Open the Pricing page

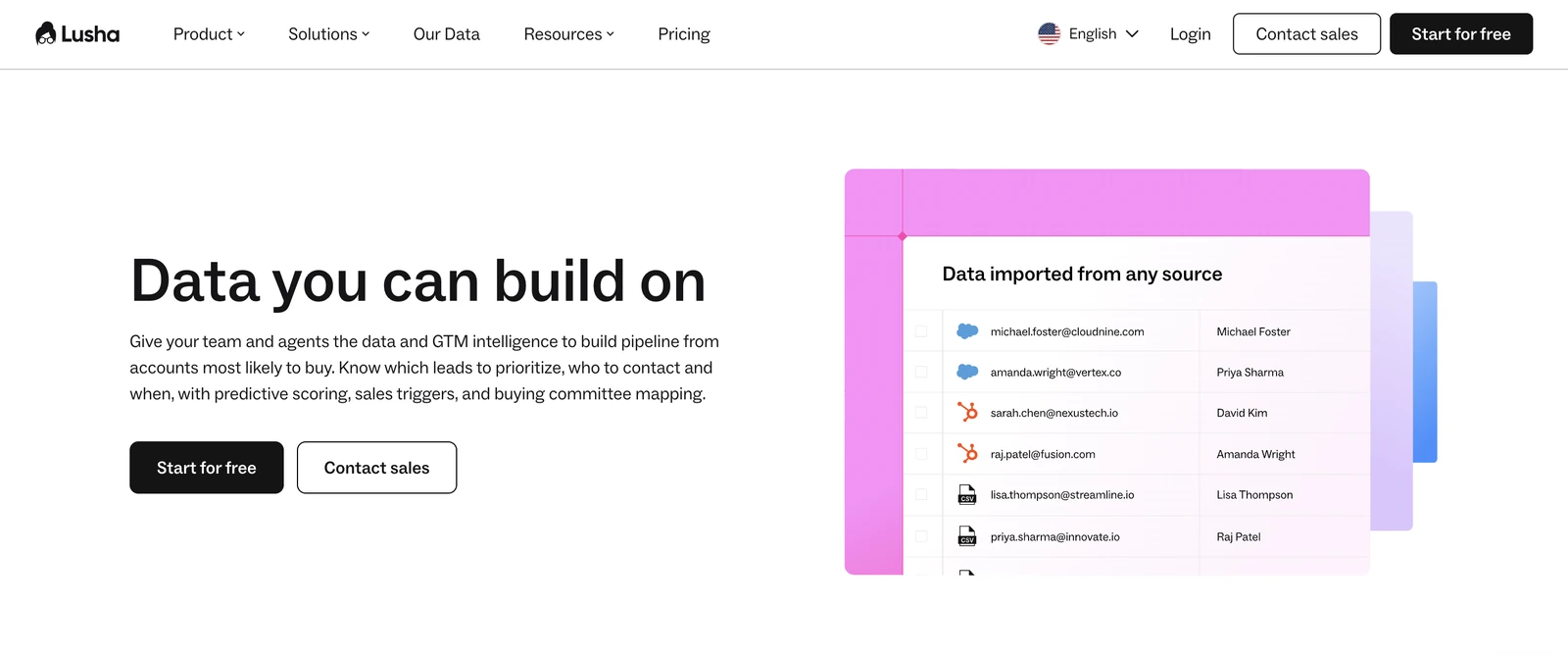click(684, 34)
